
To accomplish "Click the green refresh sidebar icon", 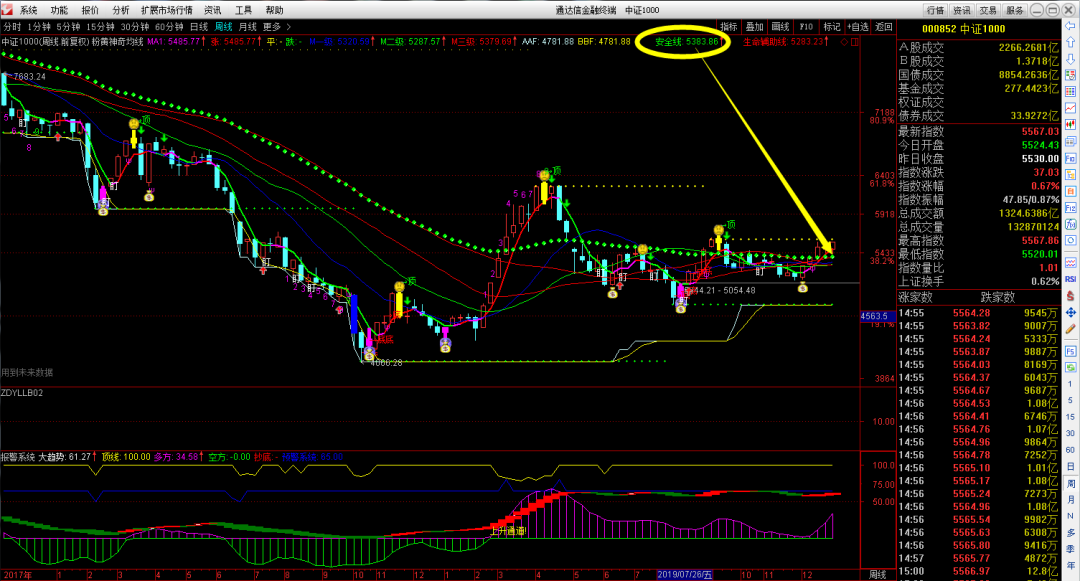I will (x=1070, y=368).
